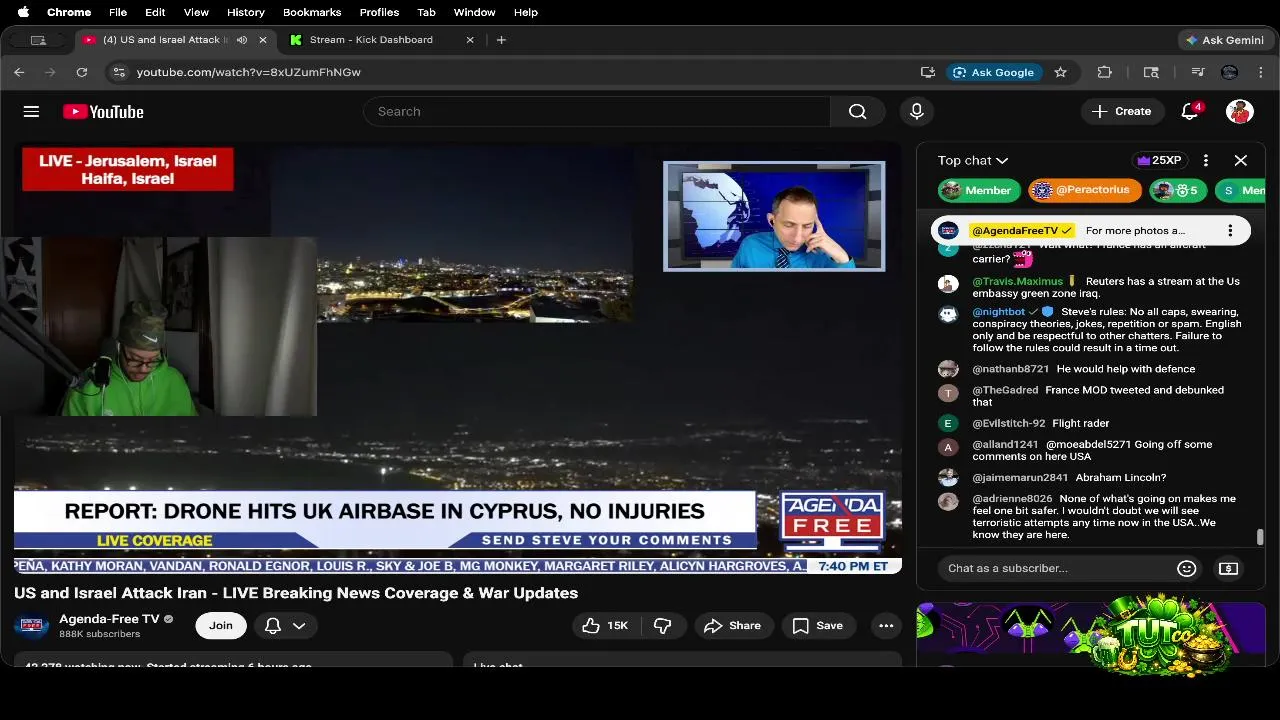Click Create button
1280x720 pixels.
(1122, 111)
